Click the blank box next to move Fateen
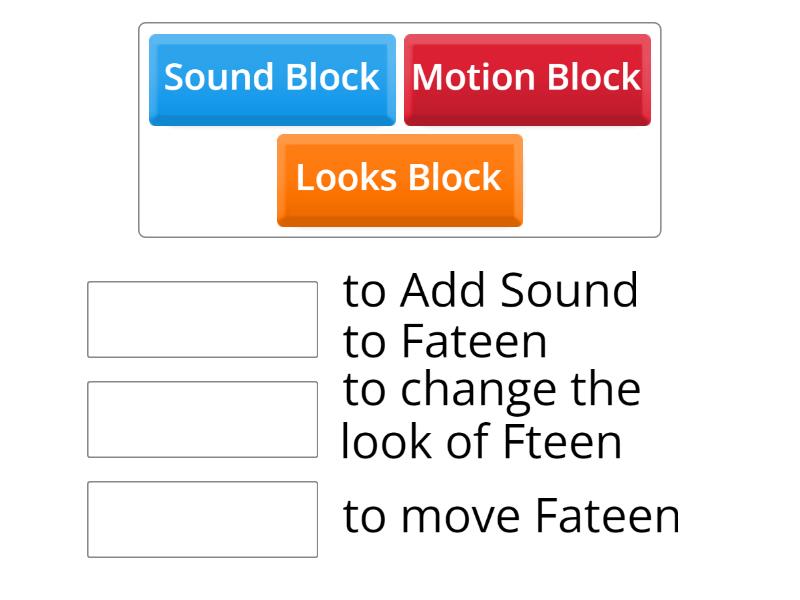The height and width of the screenshot is (600, 800). [x=202, y=519]
